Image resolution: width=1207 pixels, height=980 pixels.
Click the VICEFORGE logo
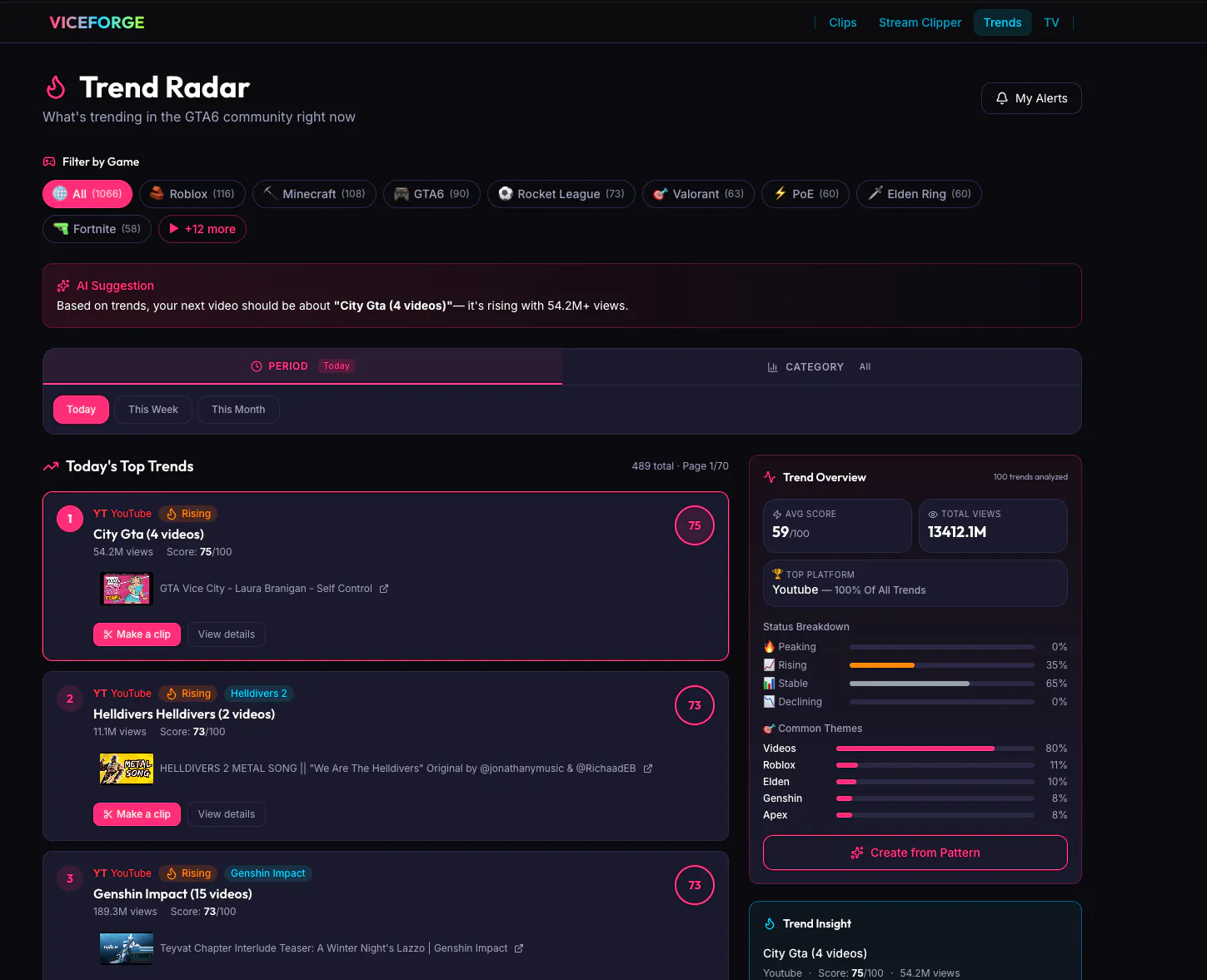click(97, 22)
